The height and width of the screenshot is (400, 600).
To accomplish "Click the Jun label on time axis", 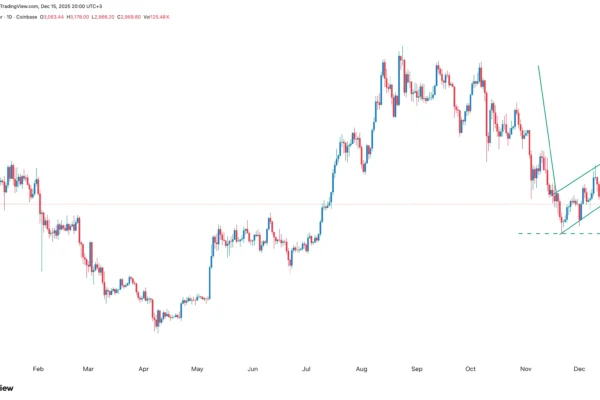I will [252, 369].
